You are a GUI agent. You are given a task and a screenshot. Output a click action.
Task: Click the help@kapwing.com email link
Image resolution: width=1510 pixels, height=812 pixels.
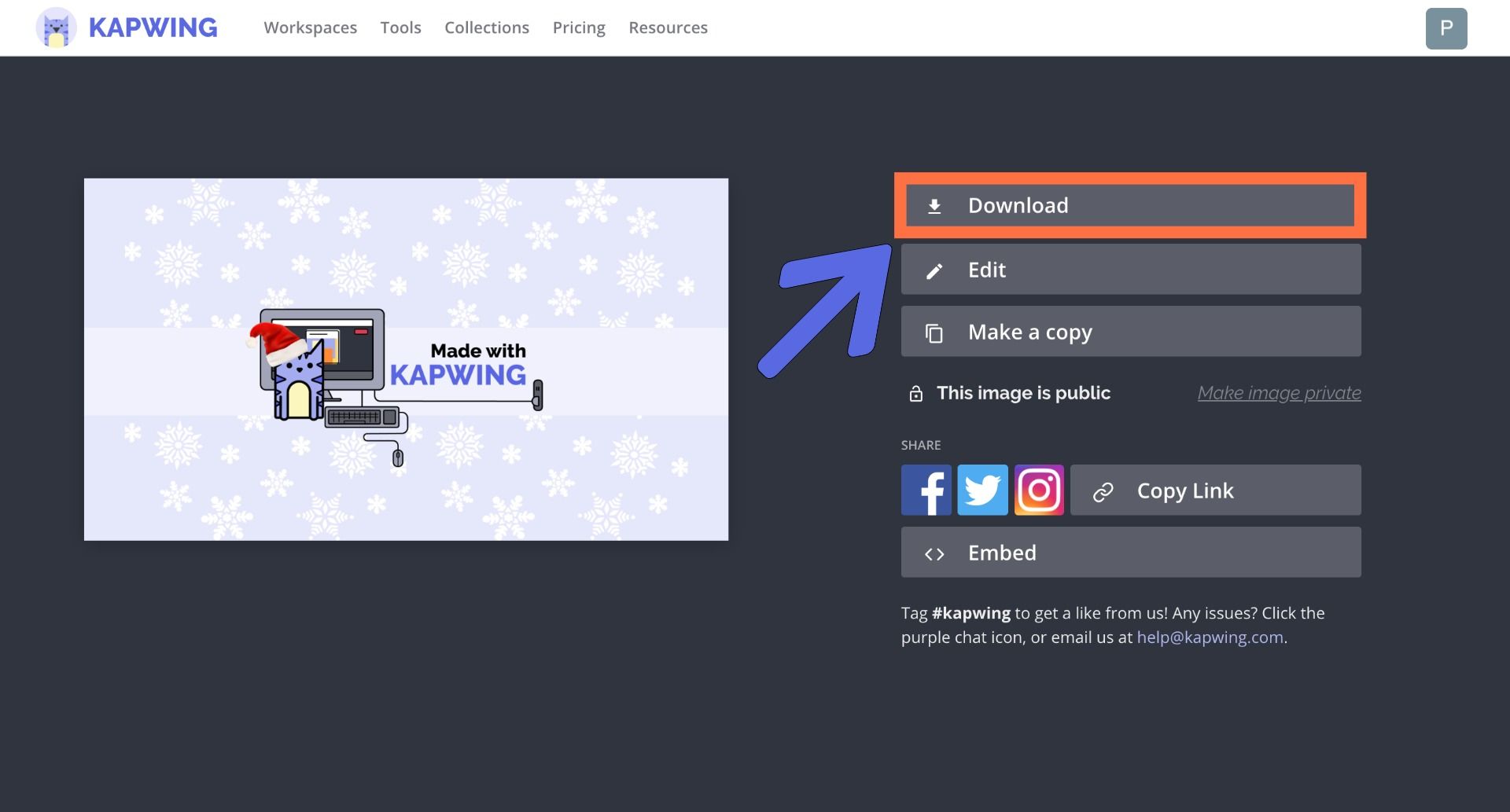(x=1209, y=637)
